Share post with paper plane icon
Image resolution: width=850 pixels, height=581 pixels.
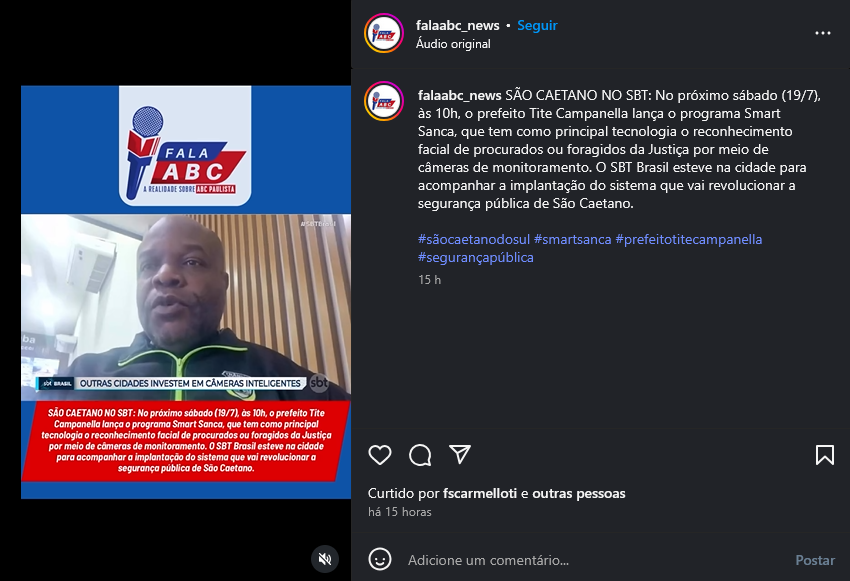(460, 454)
